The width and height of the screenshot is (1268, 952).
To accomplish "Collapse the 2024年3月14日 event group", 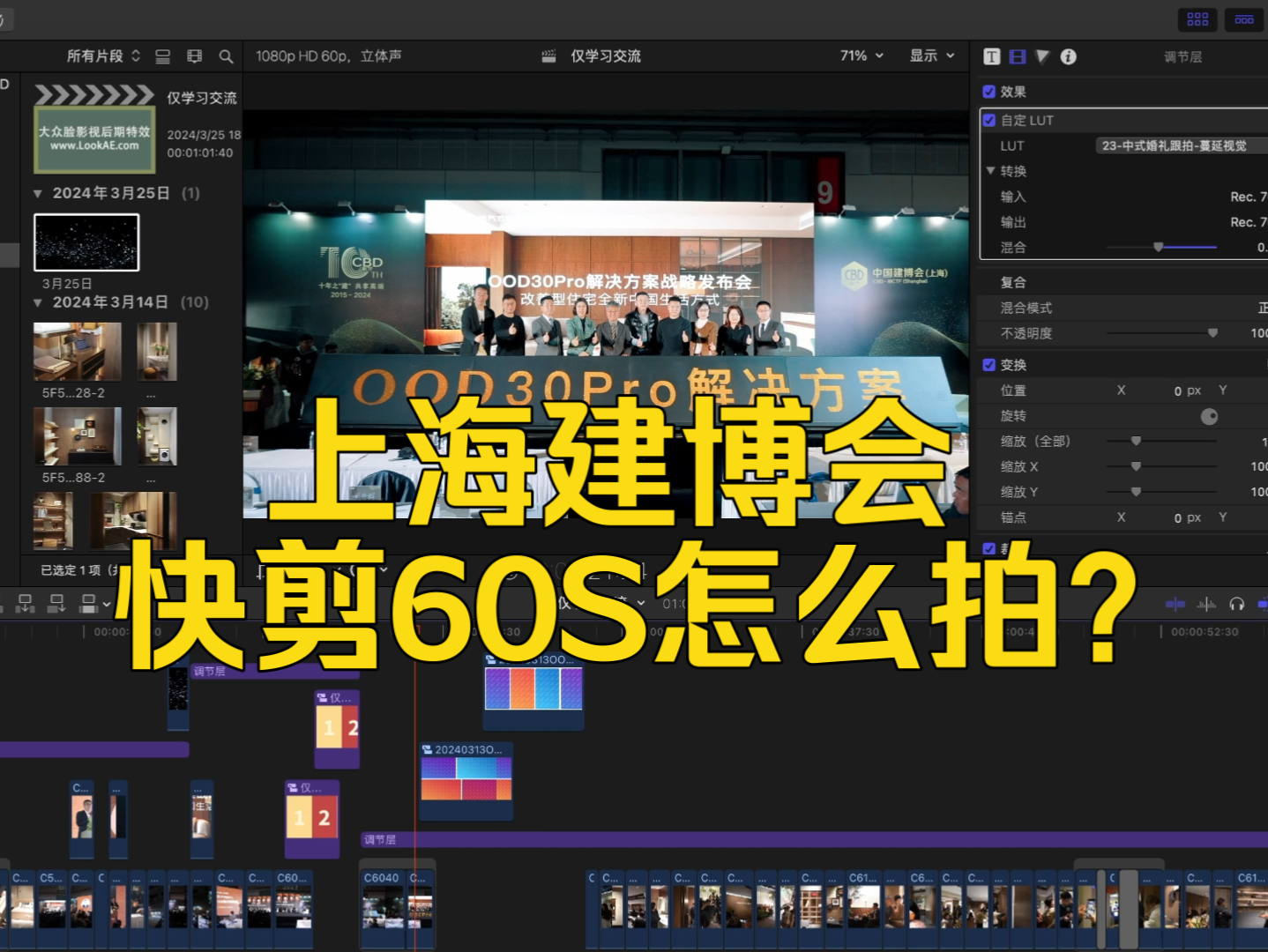I will point(38,302).
